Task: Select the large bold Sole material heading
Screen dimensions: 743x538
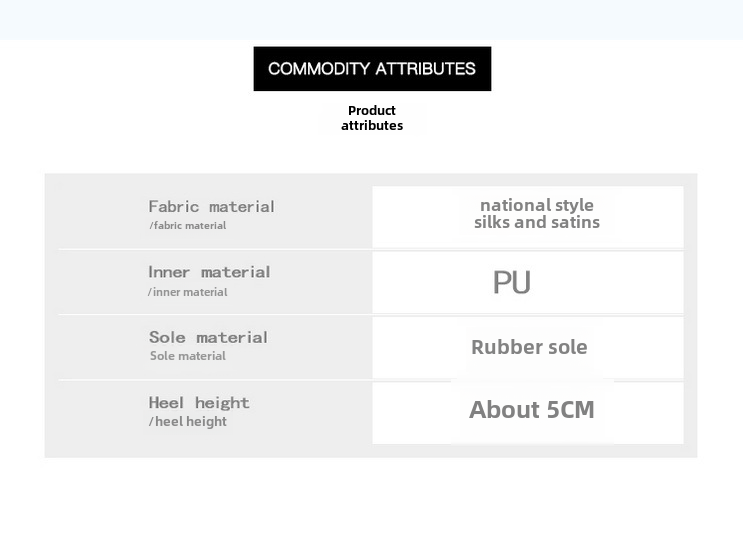Action: pos(208,337)
